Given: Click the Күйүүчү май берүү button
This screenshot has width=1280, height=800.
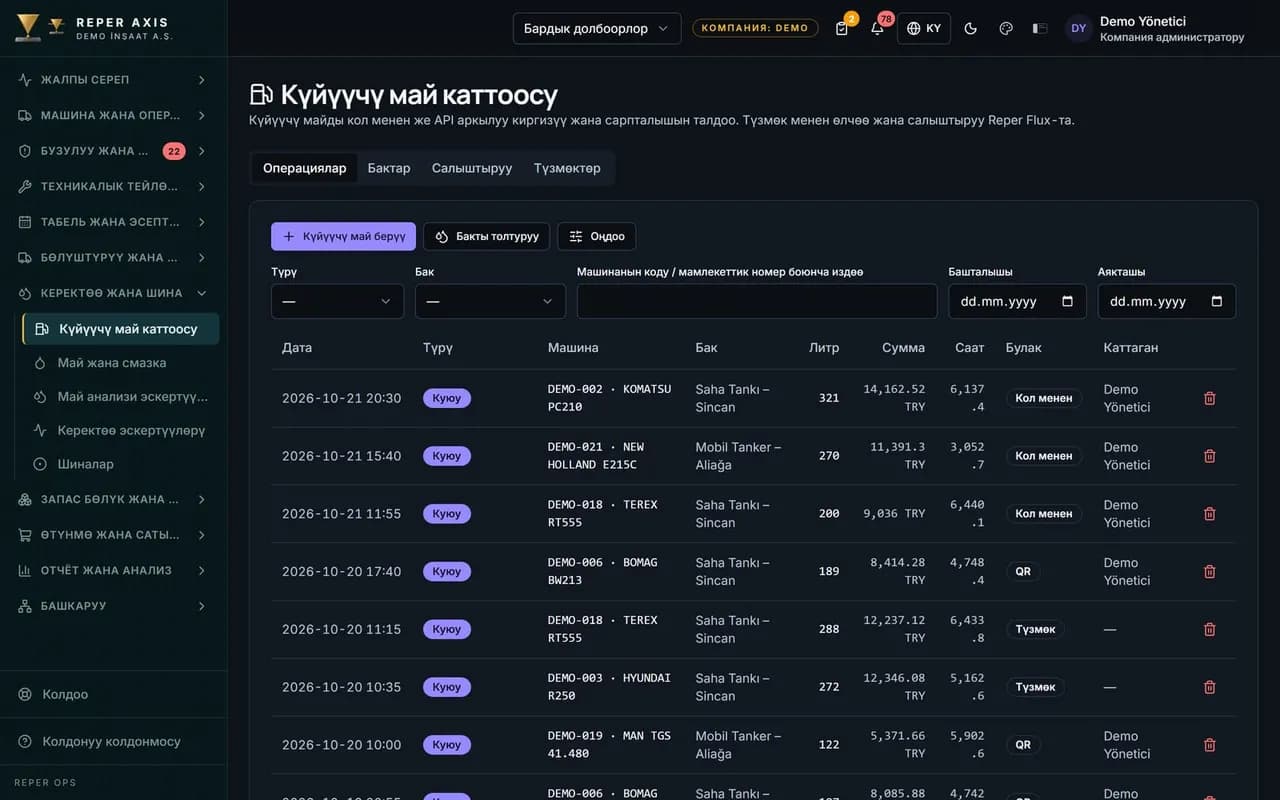Looking at the screenshot, I should pyautogui.click(x=343, y=236).
